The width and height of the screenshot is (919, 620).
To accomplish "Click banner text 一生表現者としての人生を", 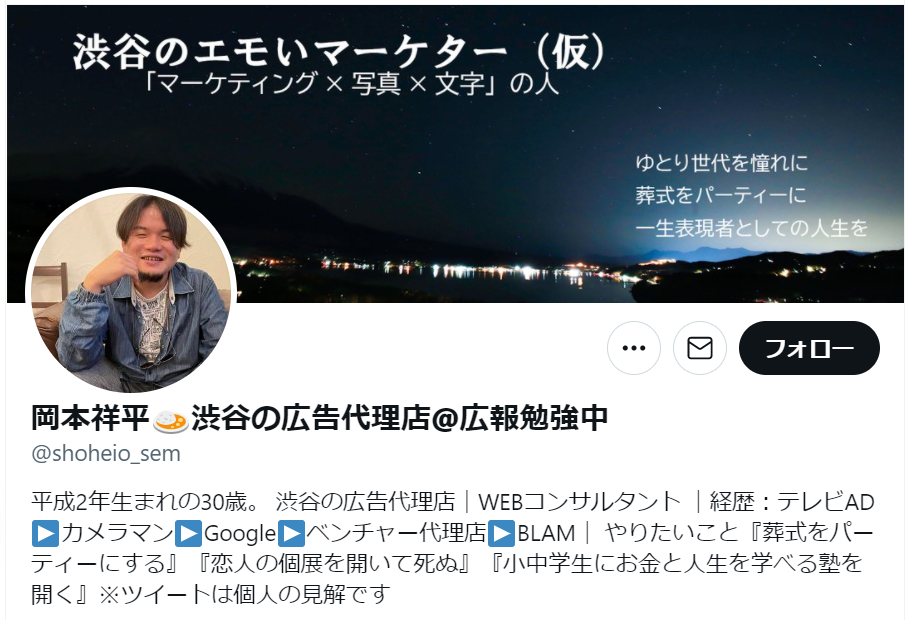I will [751, 228].
